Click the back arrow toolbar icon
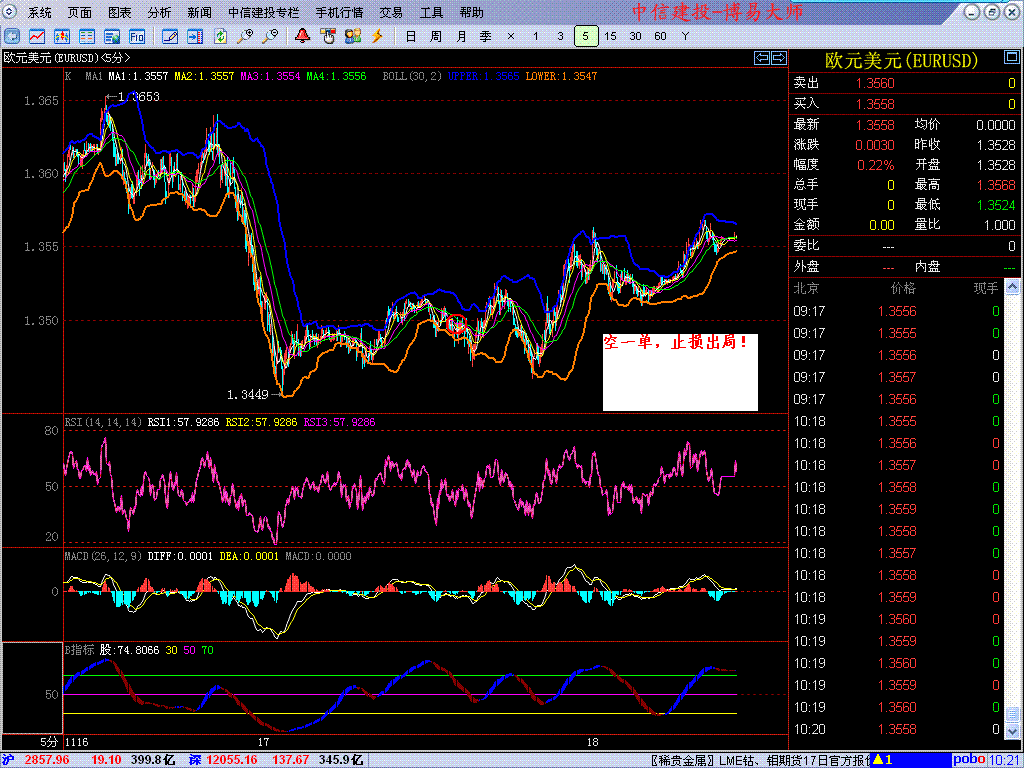This screenshot has height=768, width=1024. [x=12, y=36]
